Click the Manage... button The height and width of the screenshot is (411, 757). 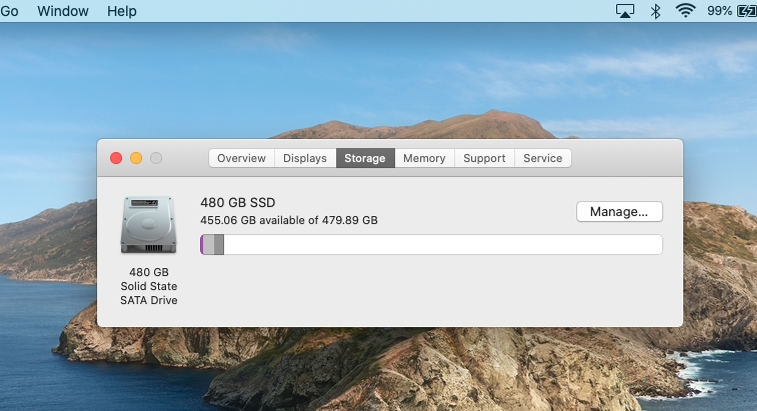[x=619, y=212]
